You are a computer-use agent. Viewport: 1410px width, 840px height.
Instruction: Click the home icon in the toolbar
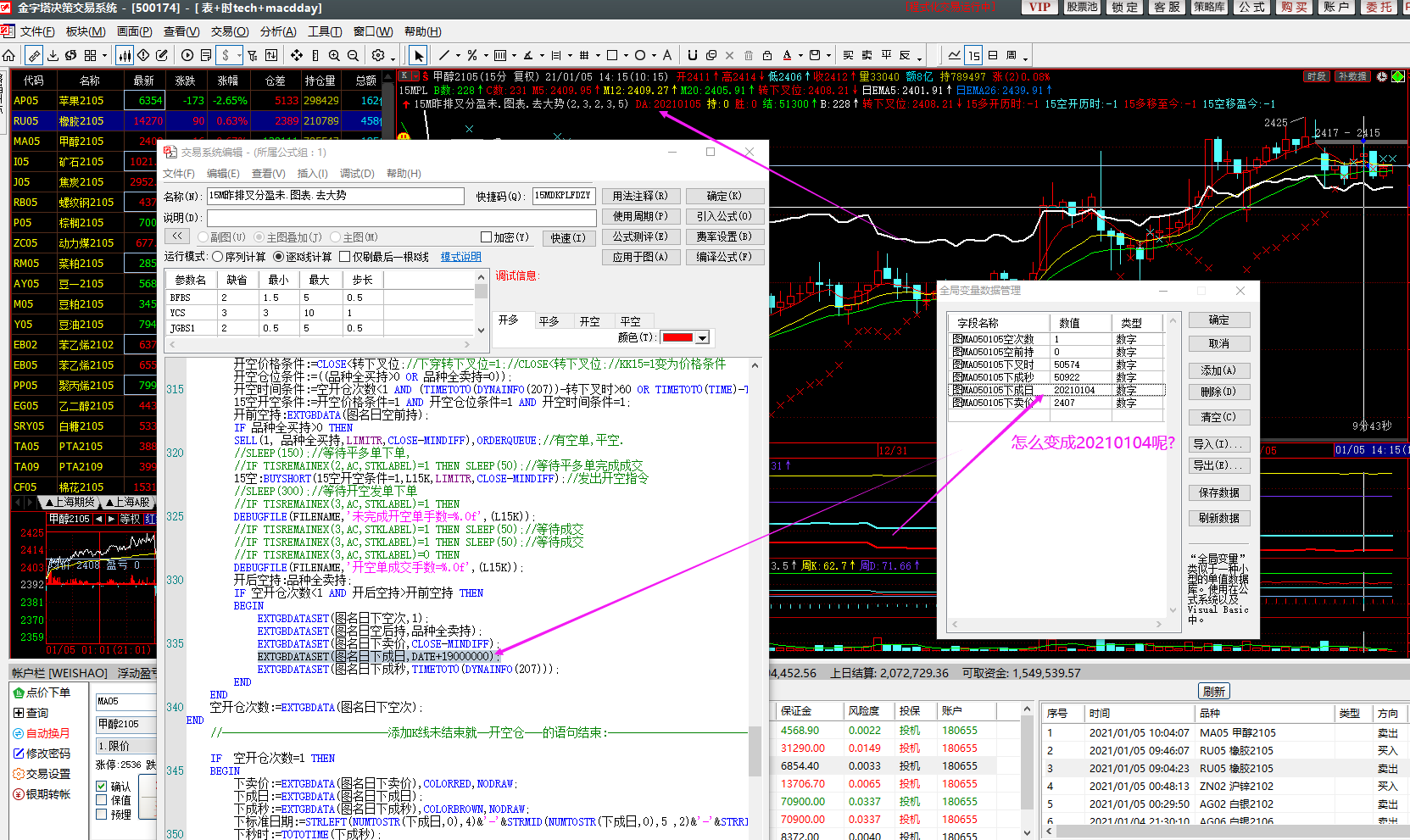[x=9, y=56]
